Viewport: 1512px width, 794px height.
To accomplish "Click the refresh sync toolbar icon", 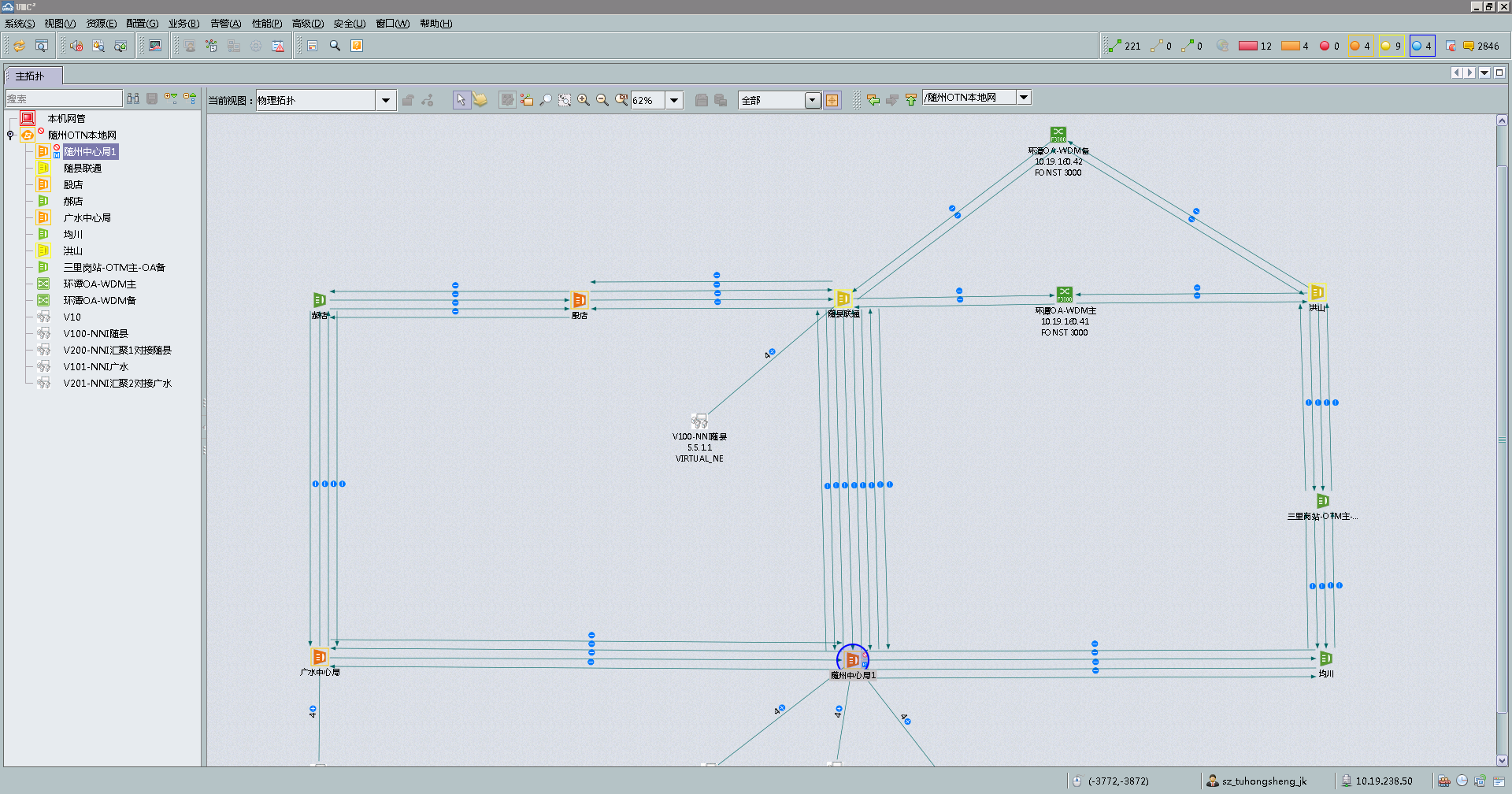I will (x=19, y=46).
